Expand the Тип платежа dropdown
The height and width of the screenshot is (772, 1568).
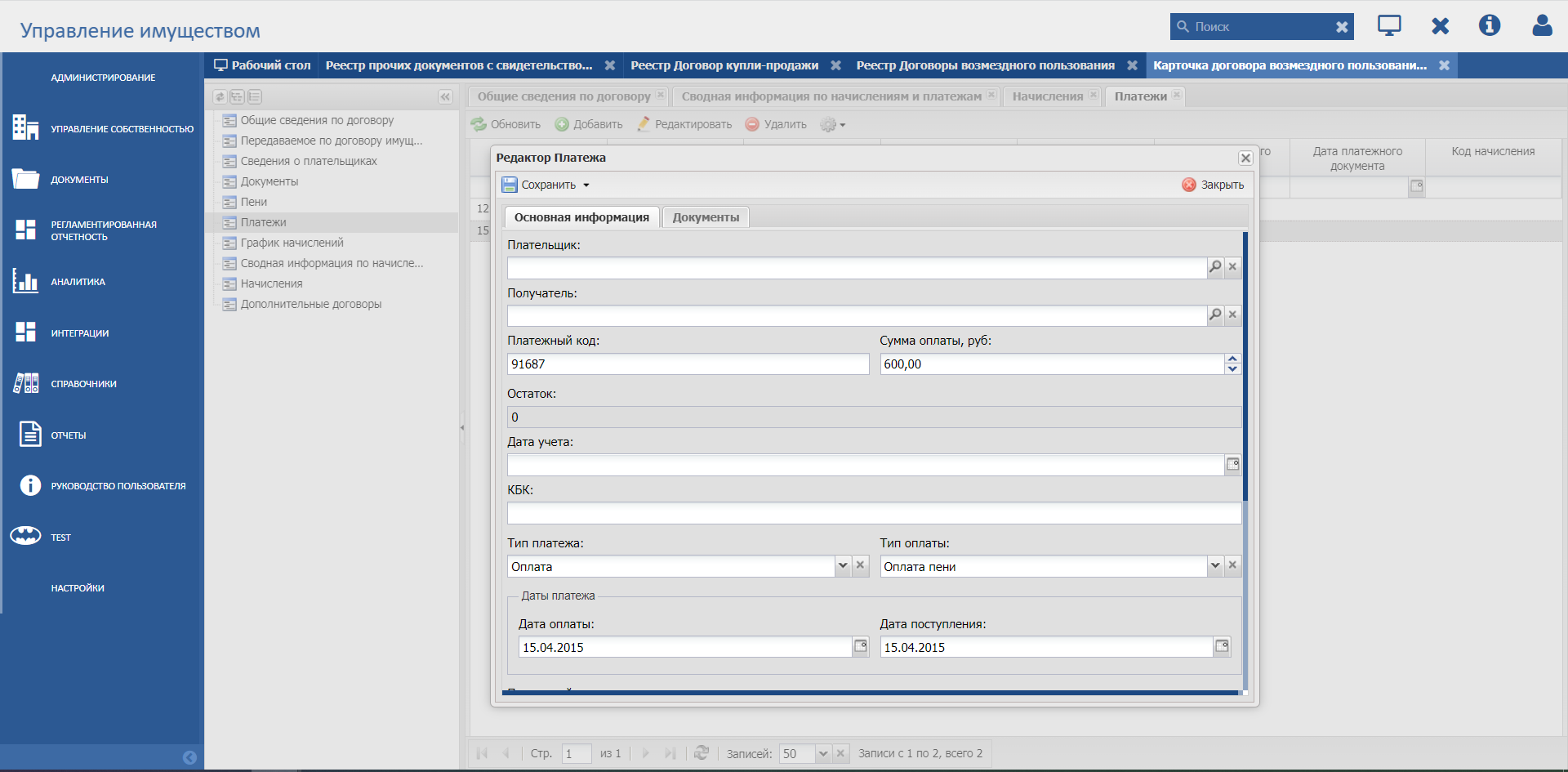[843, 566]
